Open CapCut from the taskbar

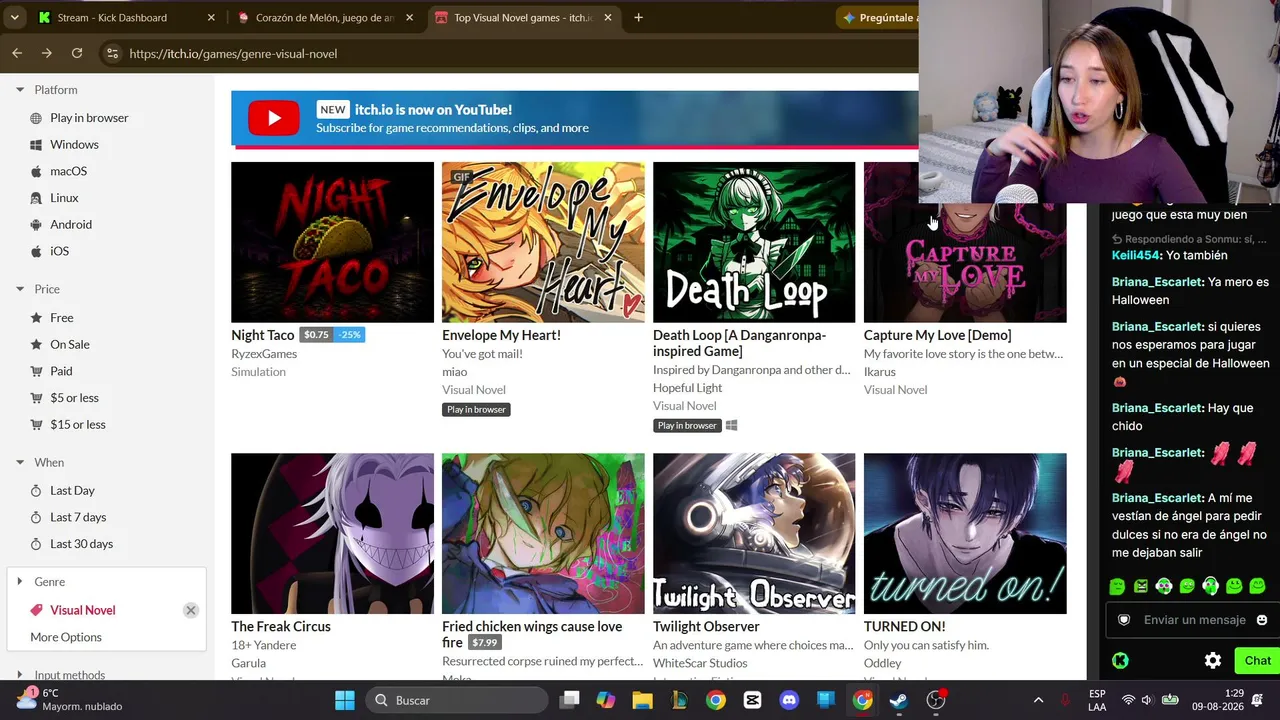click(x=752, y=700)
